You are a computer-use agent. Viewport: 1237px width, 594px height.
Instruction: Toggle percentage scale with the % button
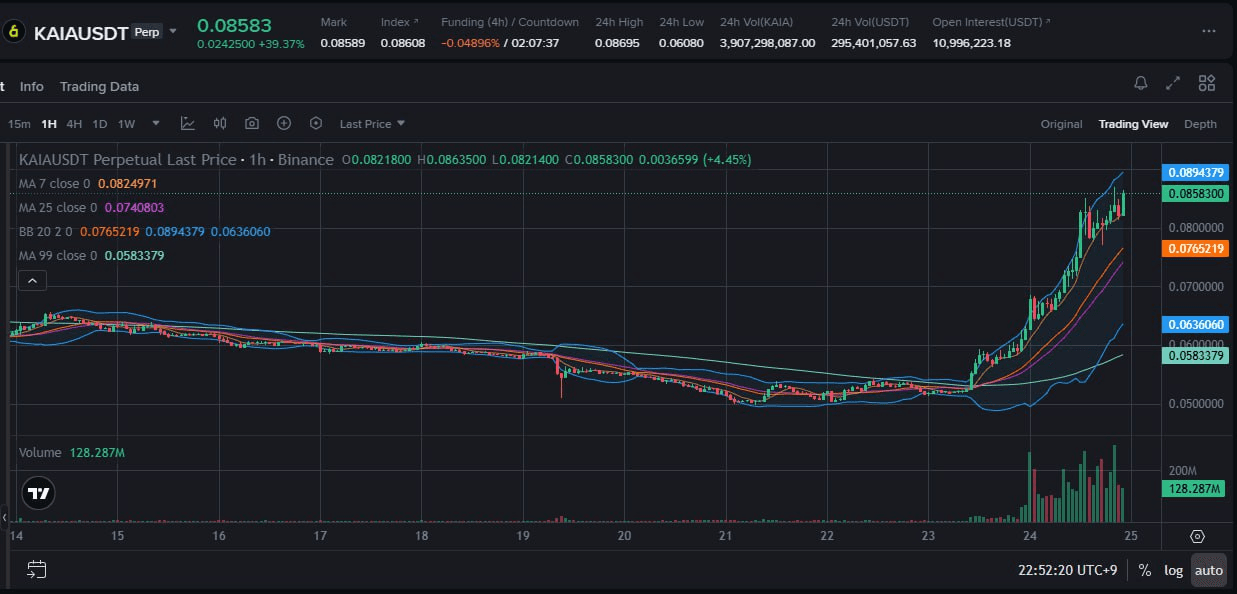tap(1144, 570)
